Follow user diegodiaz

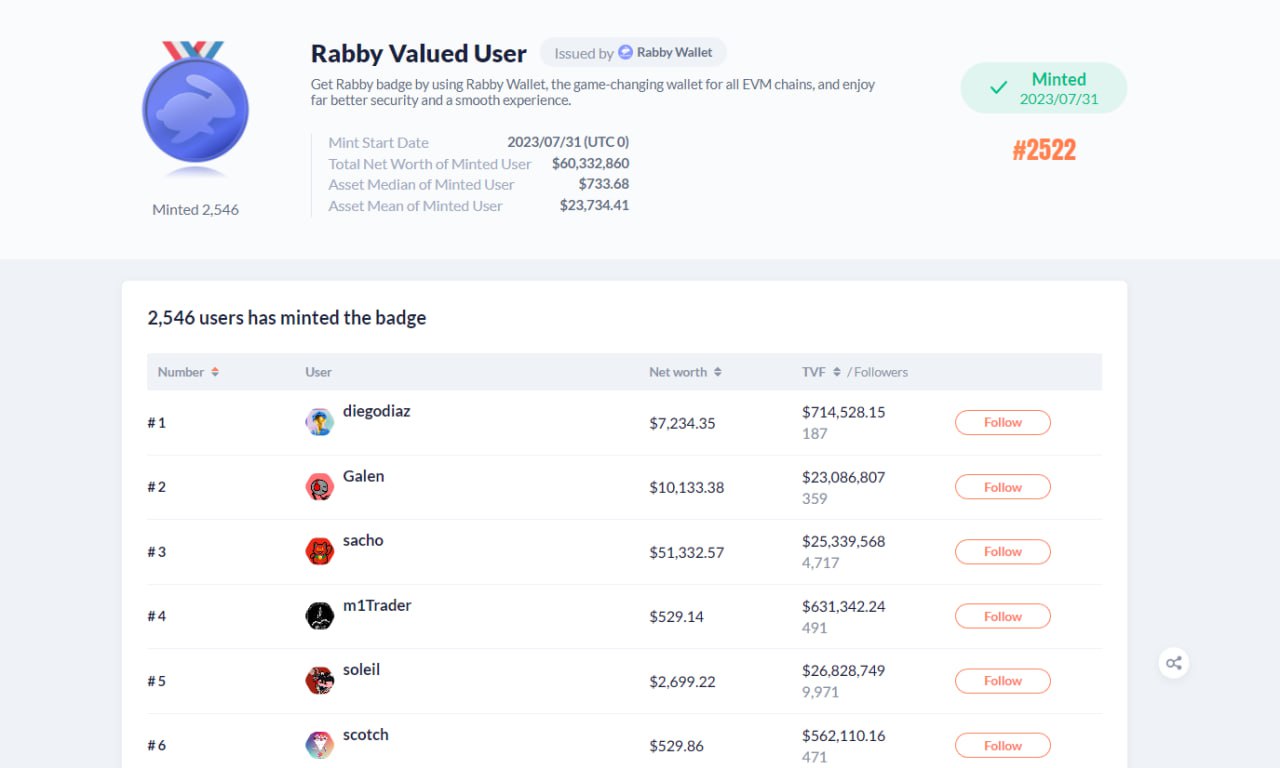click(1002, 423)
